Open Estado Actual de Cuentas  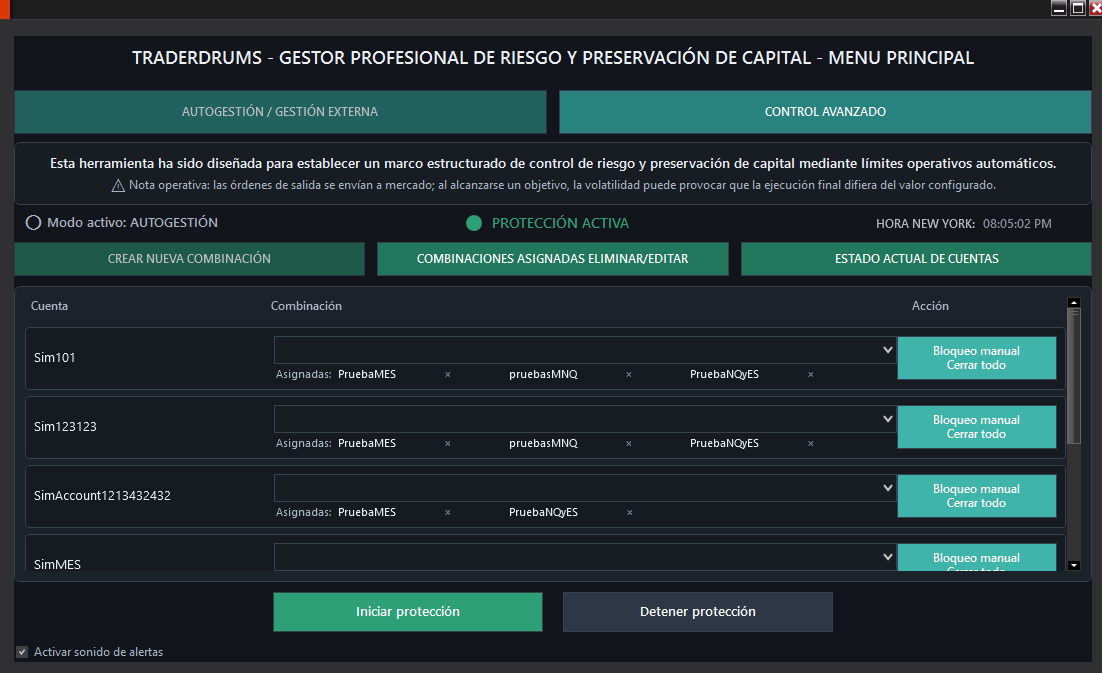(x=916, y=259)
